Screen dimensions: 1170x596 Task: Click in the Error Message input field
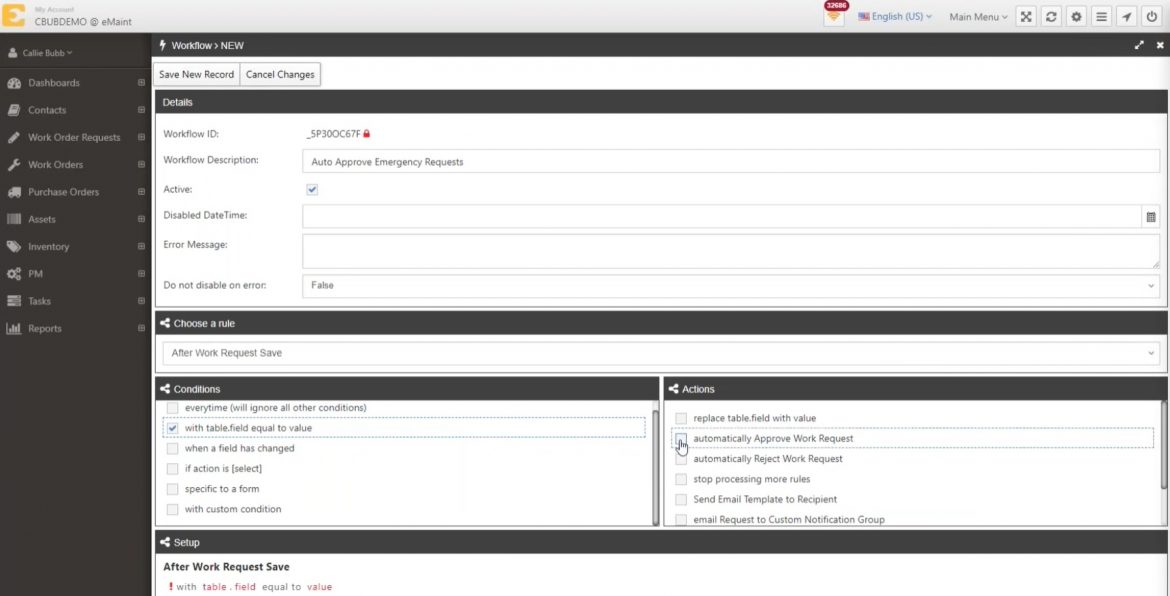click(600, 250)
